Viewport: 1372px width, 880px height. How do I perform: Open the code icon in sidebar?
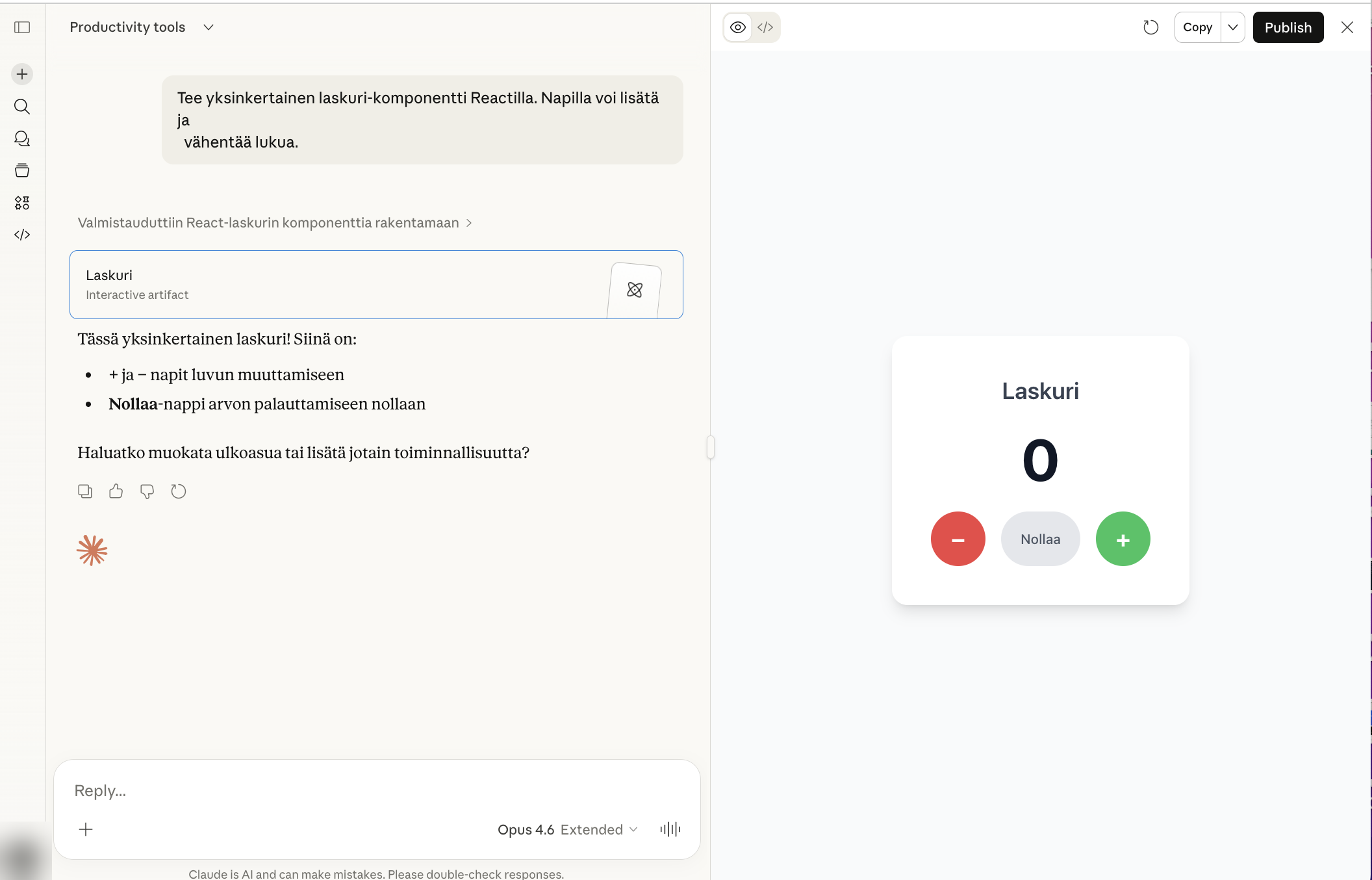click(x=22, y=235)
